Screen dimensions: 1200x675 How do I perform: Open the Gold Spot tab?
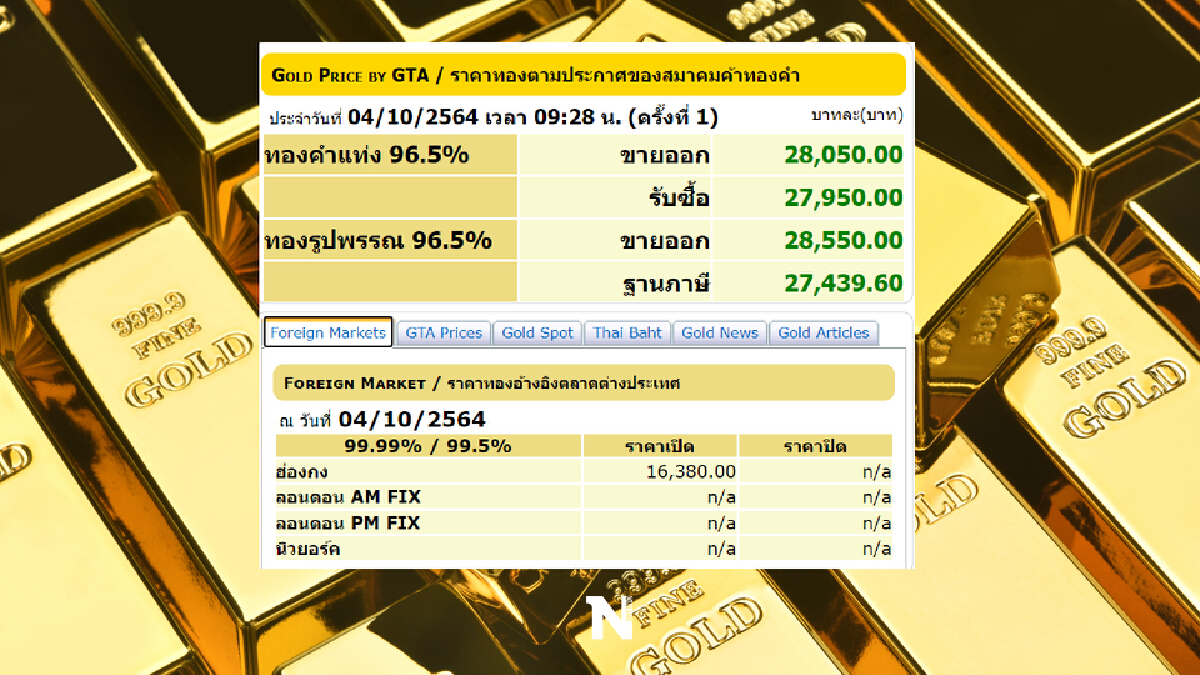(x=538, y=333)
